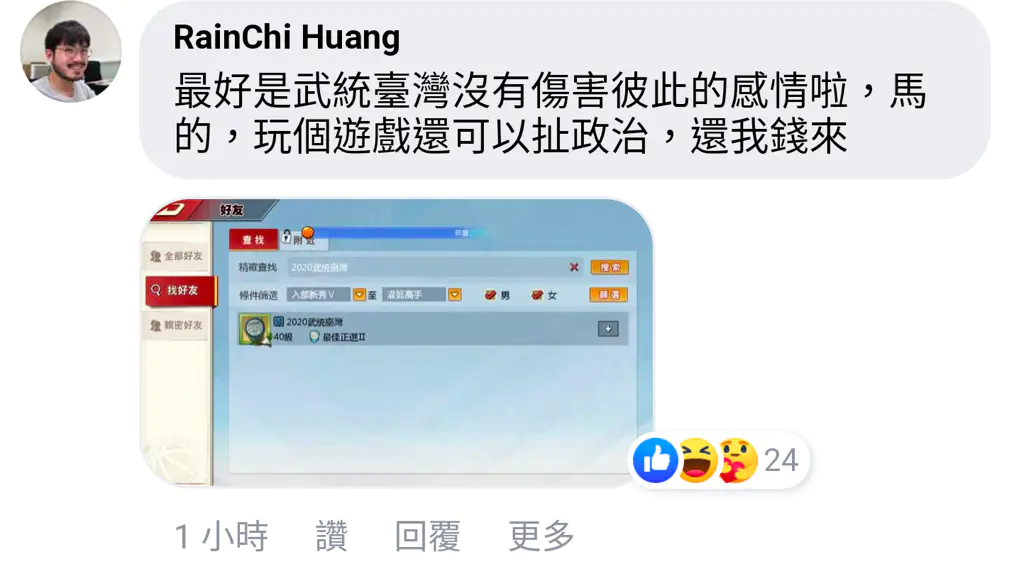The image size is (1013, 581).
Task: Expand the 灌籃高手 rank dropdown arrow
Action: coord(455,295)
